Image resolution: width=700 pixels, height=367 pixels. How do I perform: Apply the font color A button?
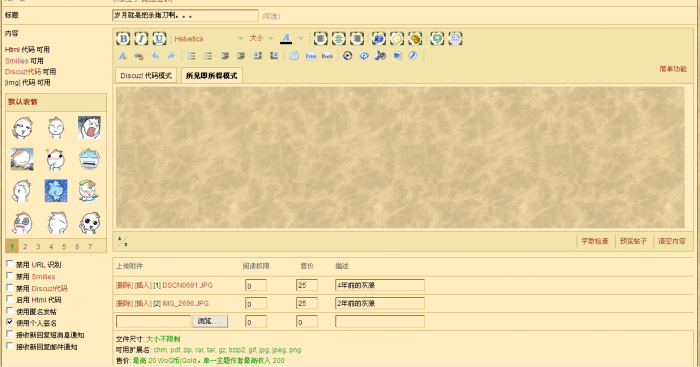coord(286,39)
